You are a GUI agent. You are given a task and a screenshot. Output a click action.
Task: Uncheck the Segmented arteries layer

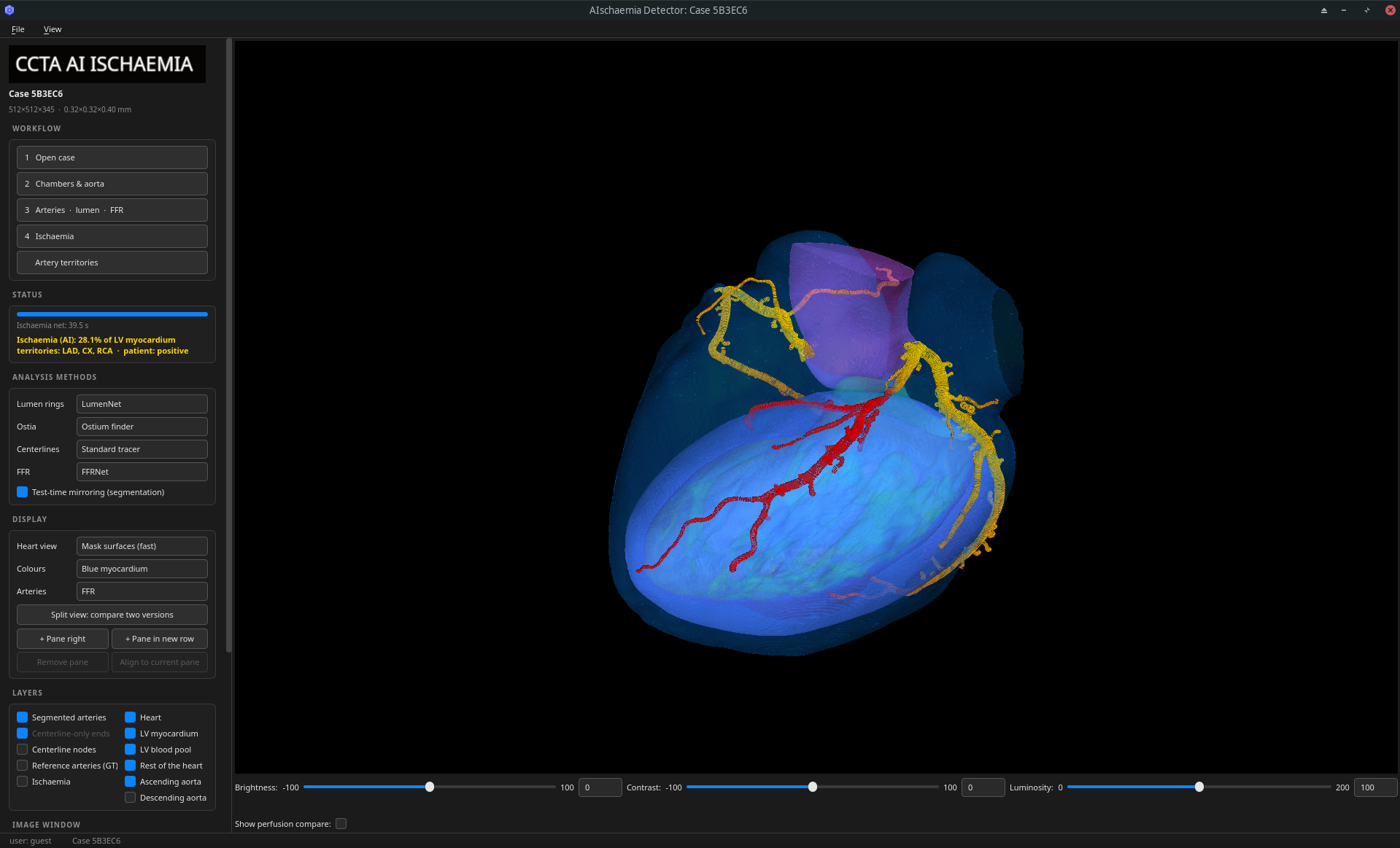(x=23, y=717)
